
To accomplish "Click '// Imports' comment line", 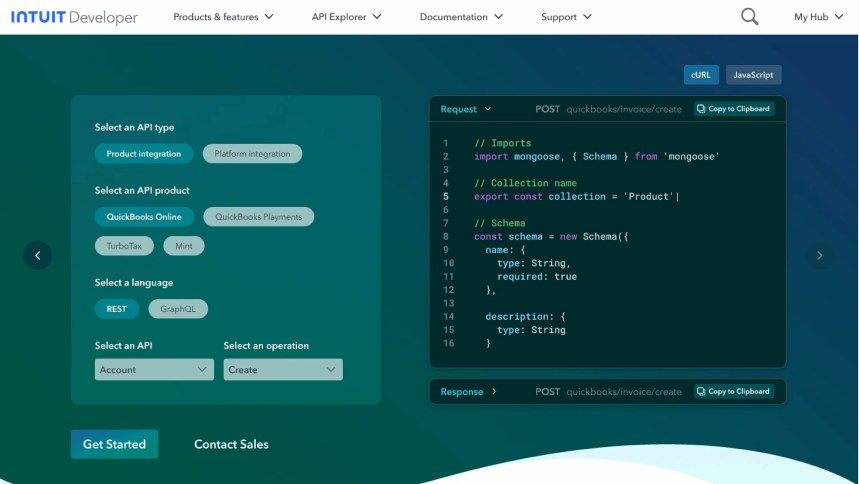I will (x=502, y=143).
